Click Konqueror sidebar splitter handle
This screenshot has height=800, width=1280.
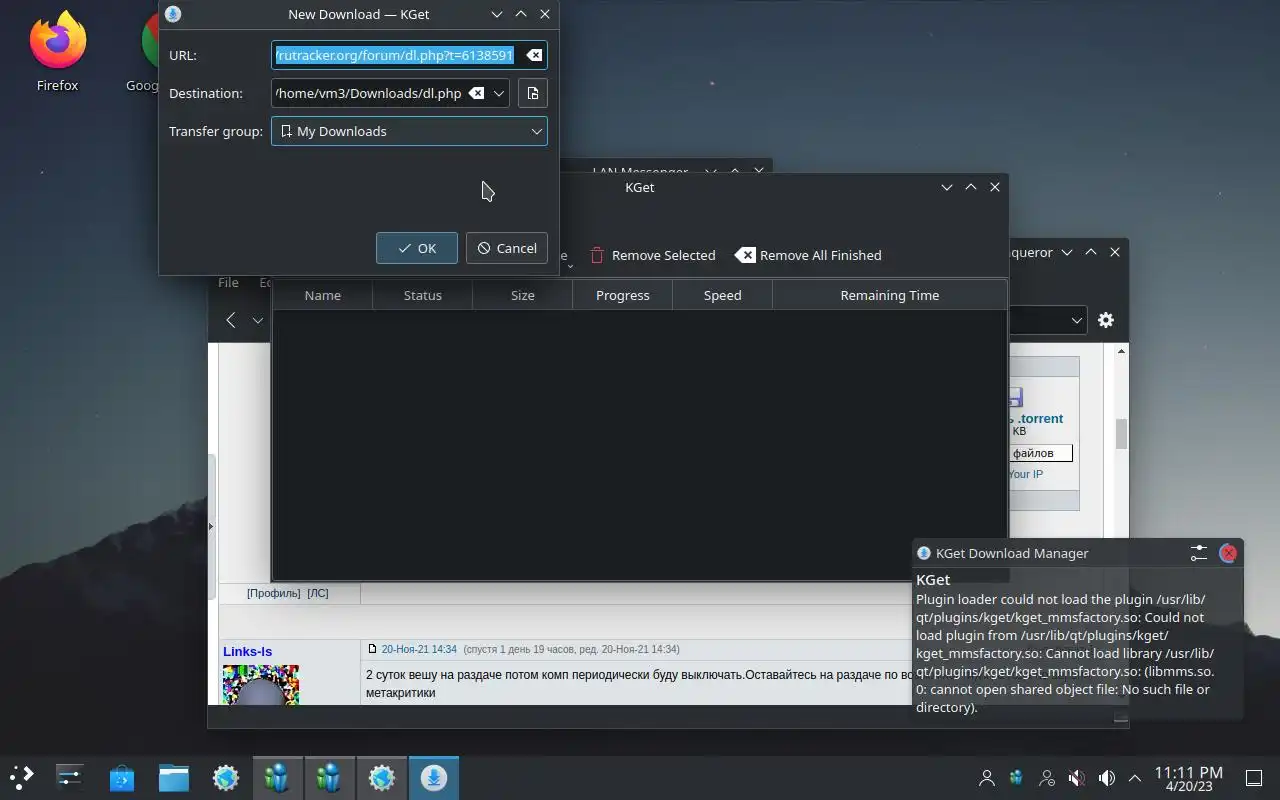pos(210,526)
